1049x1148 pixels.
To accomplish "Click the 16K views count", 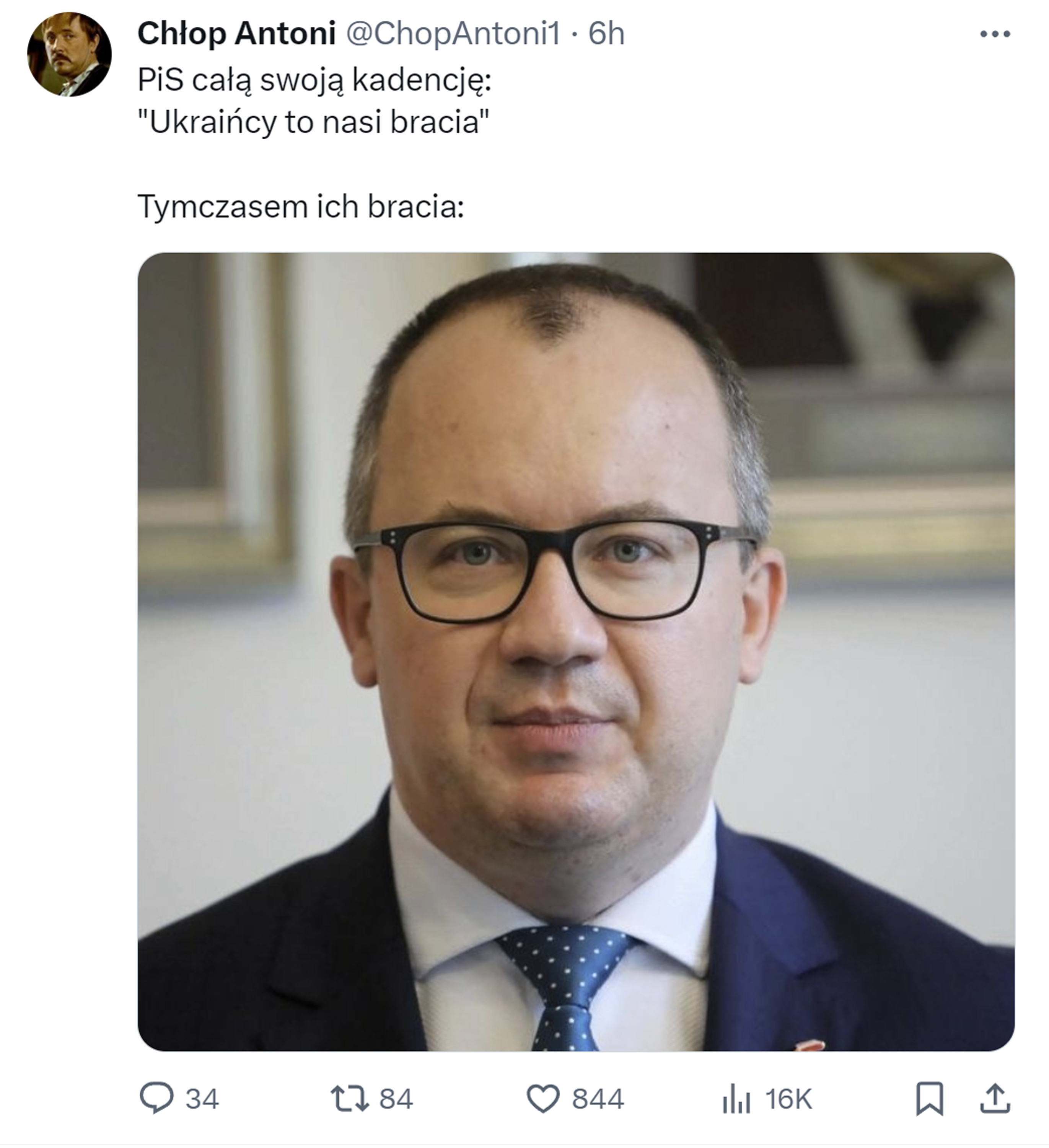I will click(x=788, y=1099).
